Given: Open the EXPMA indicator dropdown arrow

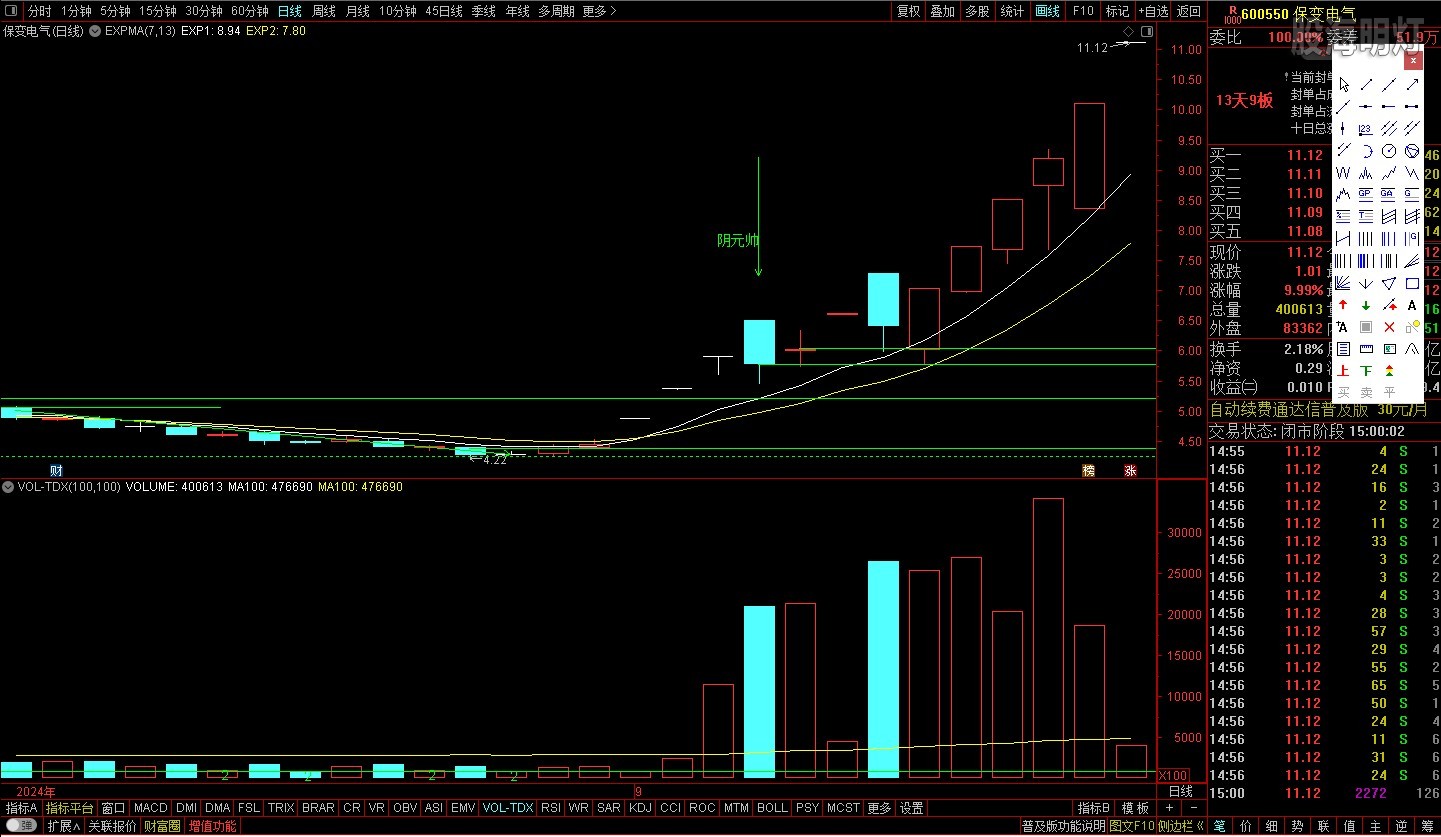Looking at the screenshot, I should coord(96,31).
